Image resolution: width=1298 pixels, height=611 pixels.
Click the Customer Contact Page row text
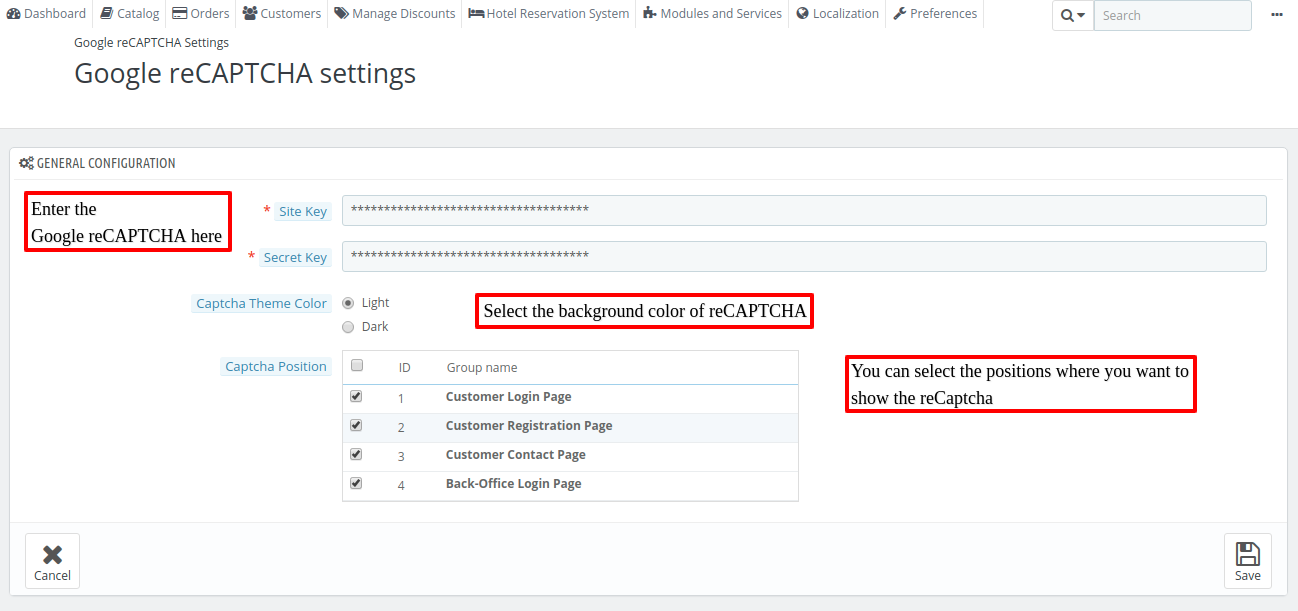click(x=516, y=455)
